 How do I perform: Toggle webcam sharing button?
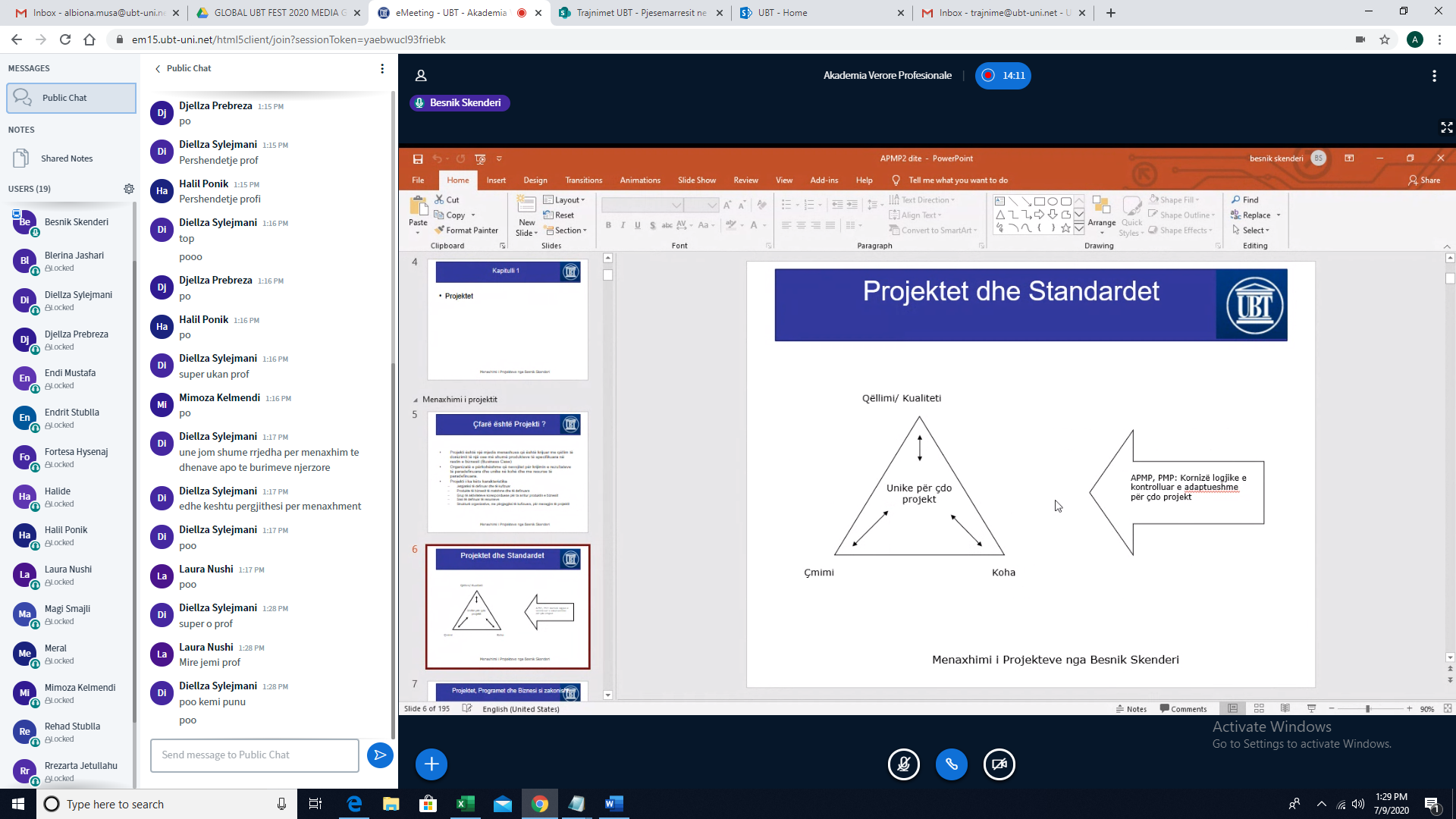pos(999,764)
